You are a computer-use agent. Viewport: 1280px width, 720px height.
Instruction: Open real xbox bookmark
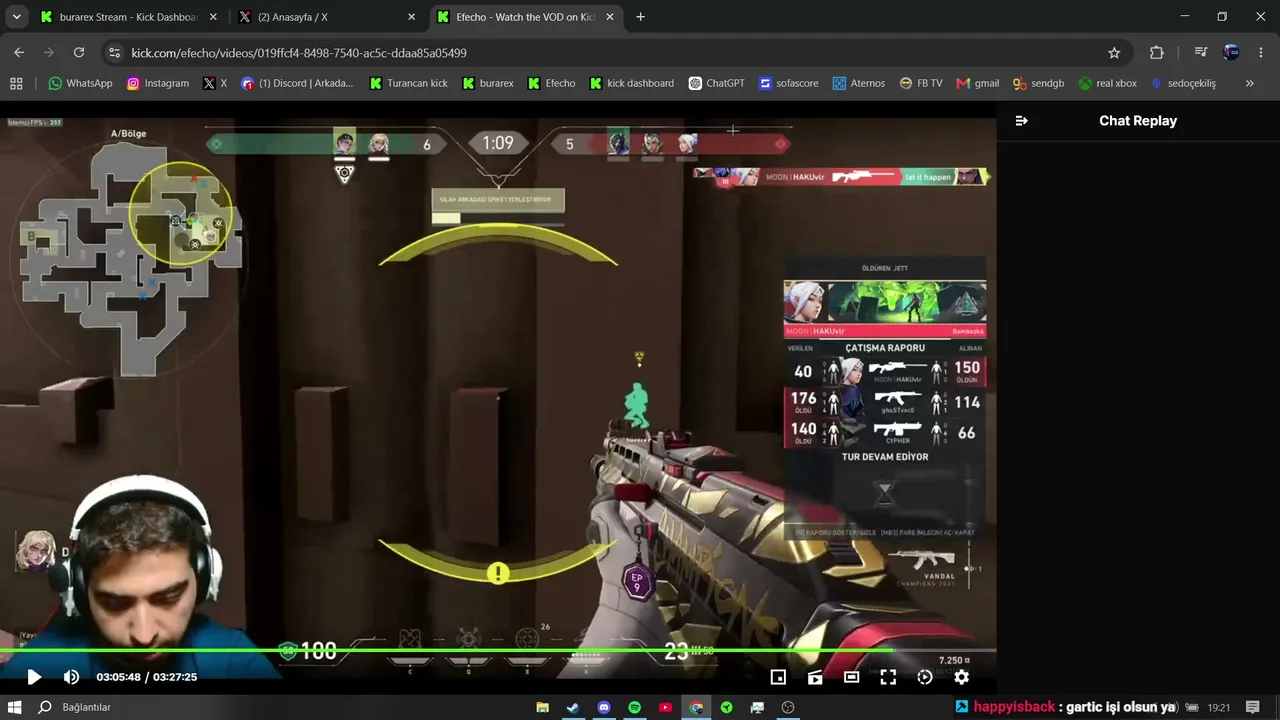1108,83
